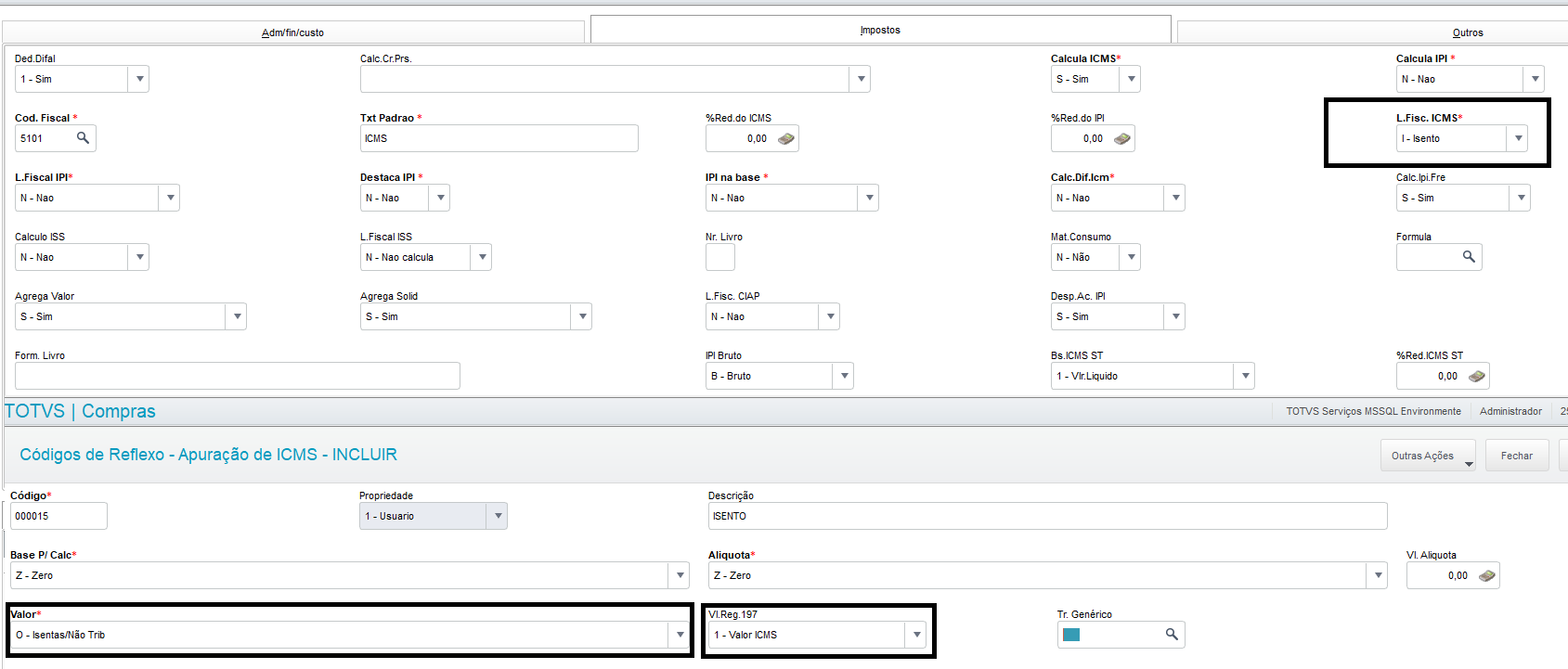1568x669 pixels.
Task: Open calculator icon for %Red.ICMS ST
Action: (x=1477, y=376)
